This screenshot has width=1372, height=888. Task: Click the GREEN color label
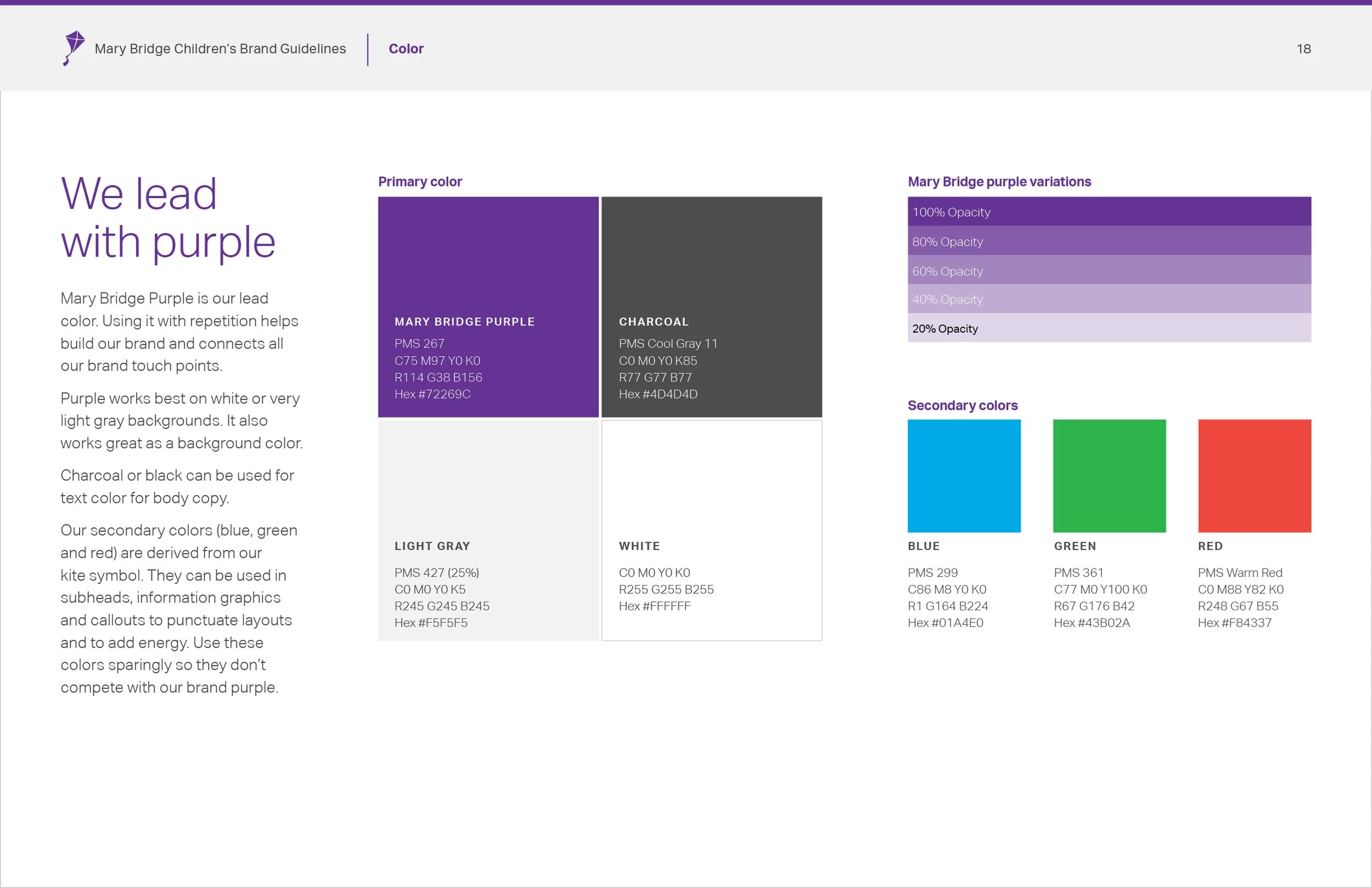click(1075, 546)
